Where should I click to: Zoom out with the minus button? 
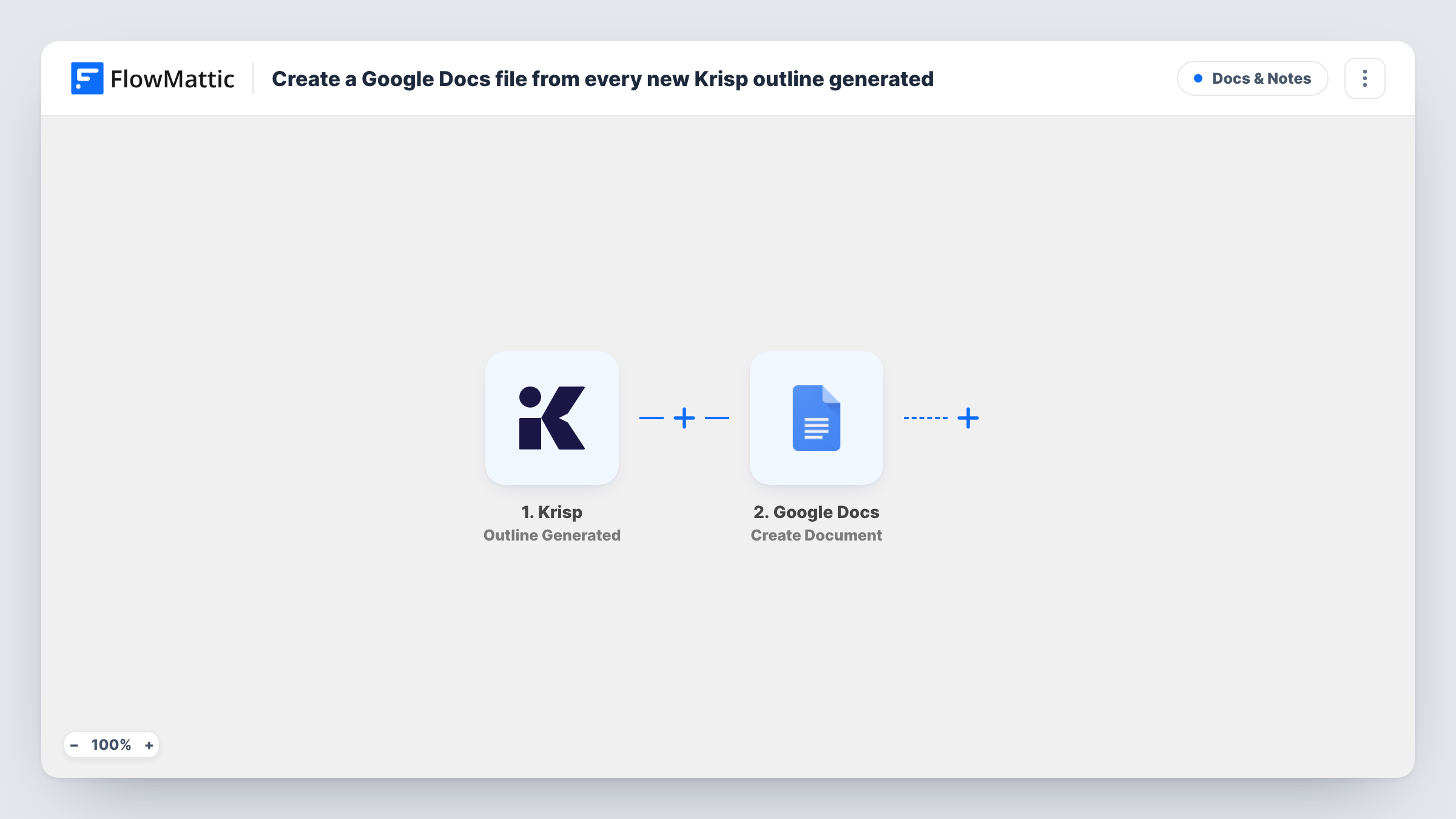74,745
